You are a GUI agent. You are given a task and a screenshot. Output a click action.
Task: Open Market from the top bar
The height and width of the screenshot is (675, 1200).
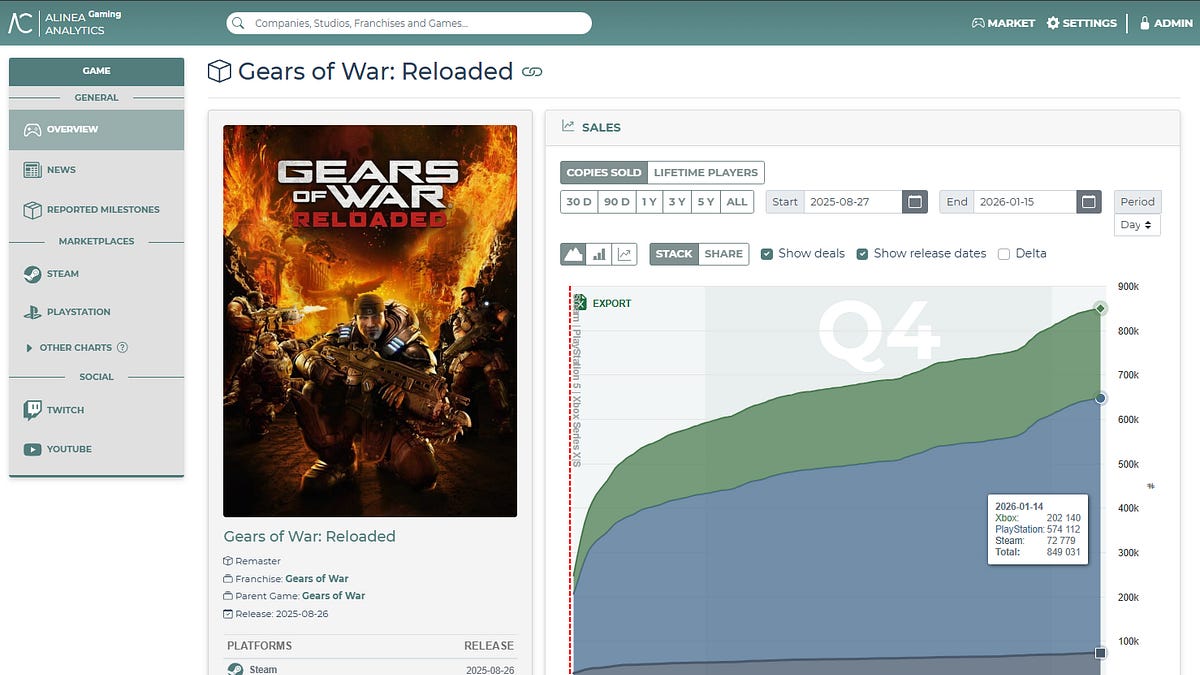1003,23
